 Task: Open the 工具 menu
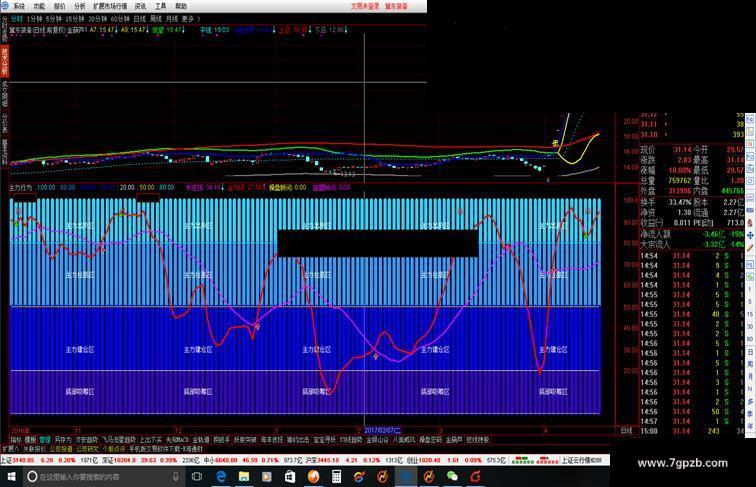click(x=161, y=6)
